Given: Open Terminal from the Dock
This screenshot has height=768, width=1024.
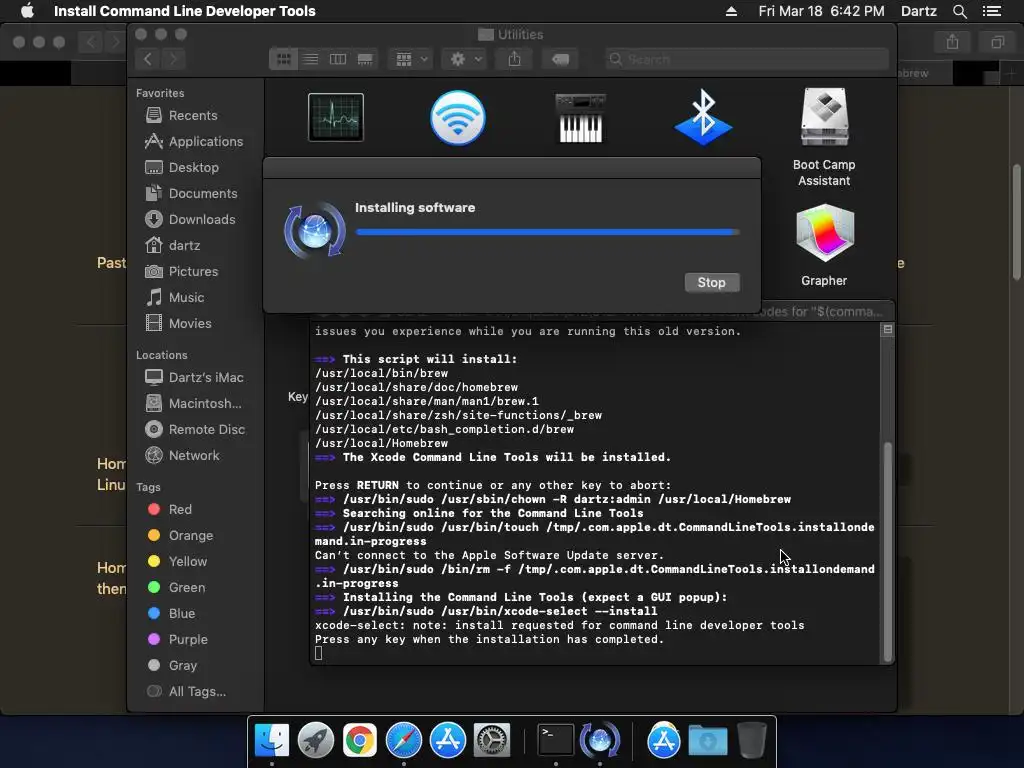Looking at the screenshot, I should tap(556, 740).
